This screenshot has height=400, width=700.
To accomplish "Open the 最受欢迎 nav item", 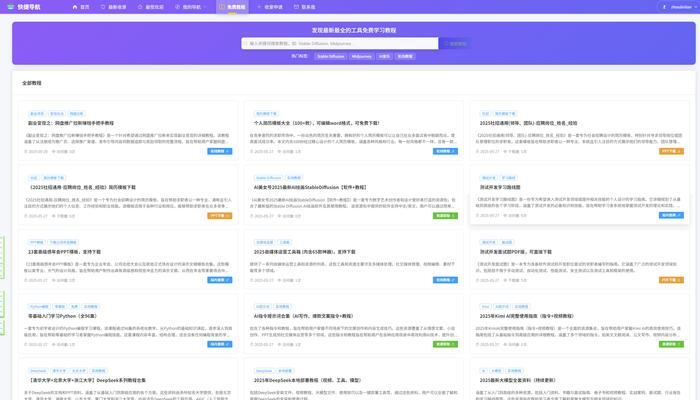I will pos(151,7).
